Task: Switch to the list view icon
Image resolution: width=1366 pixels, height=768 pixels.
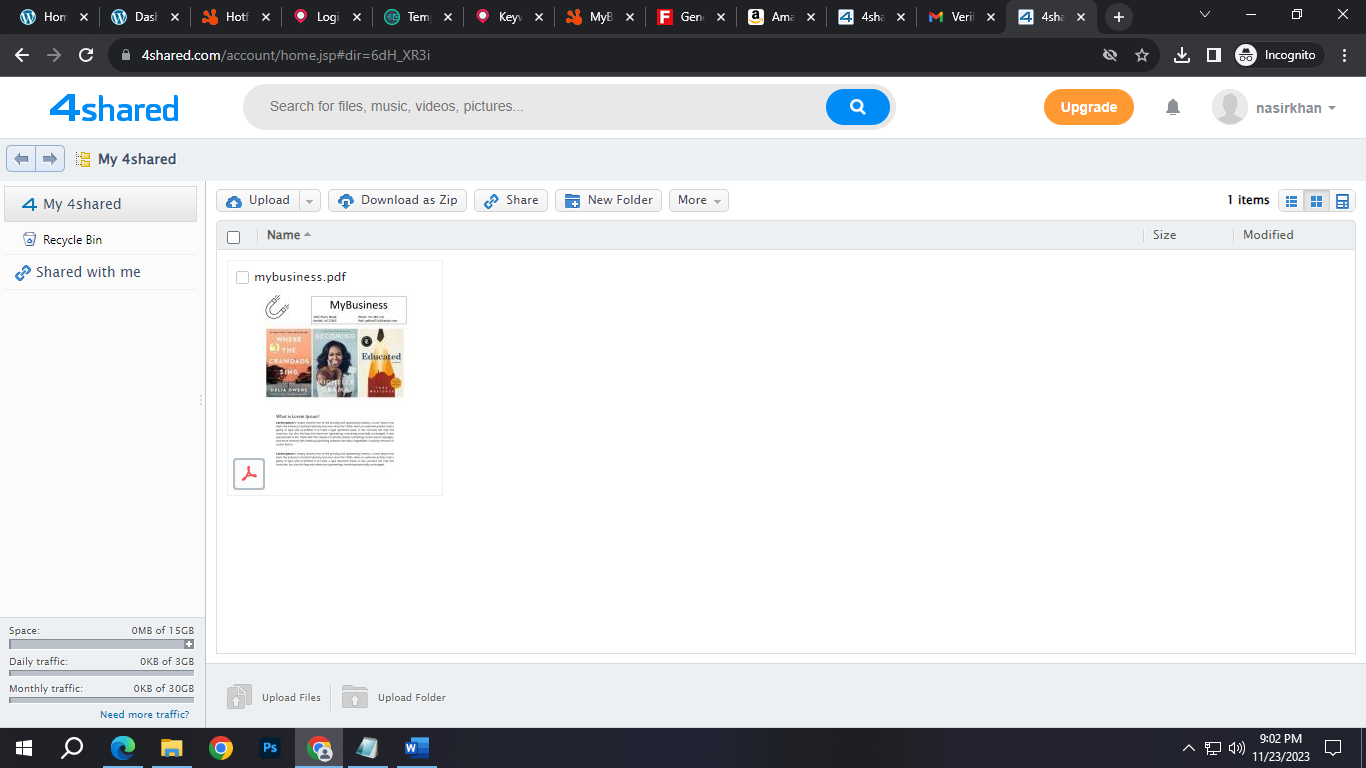Action: point(1292,201)
